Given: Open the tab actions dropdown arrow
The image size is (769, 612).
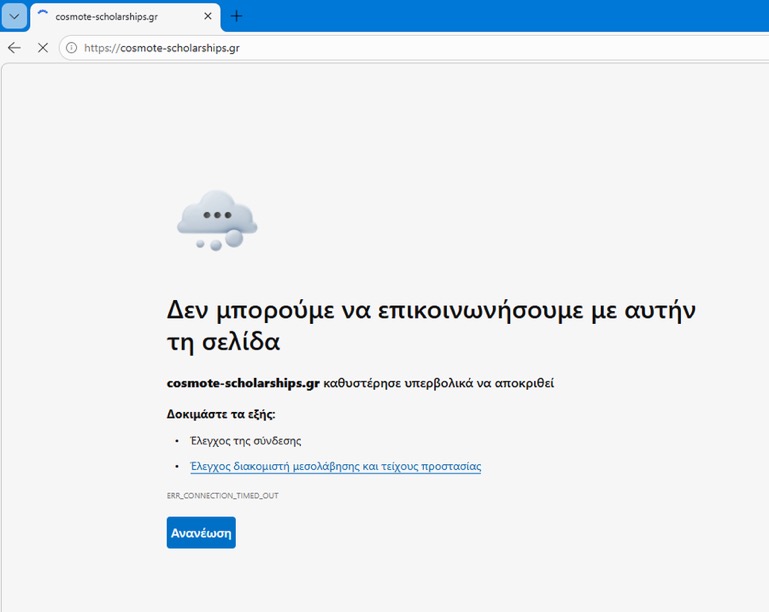Looking at the screenshot, I should (14, 16).
